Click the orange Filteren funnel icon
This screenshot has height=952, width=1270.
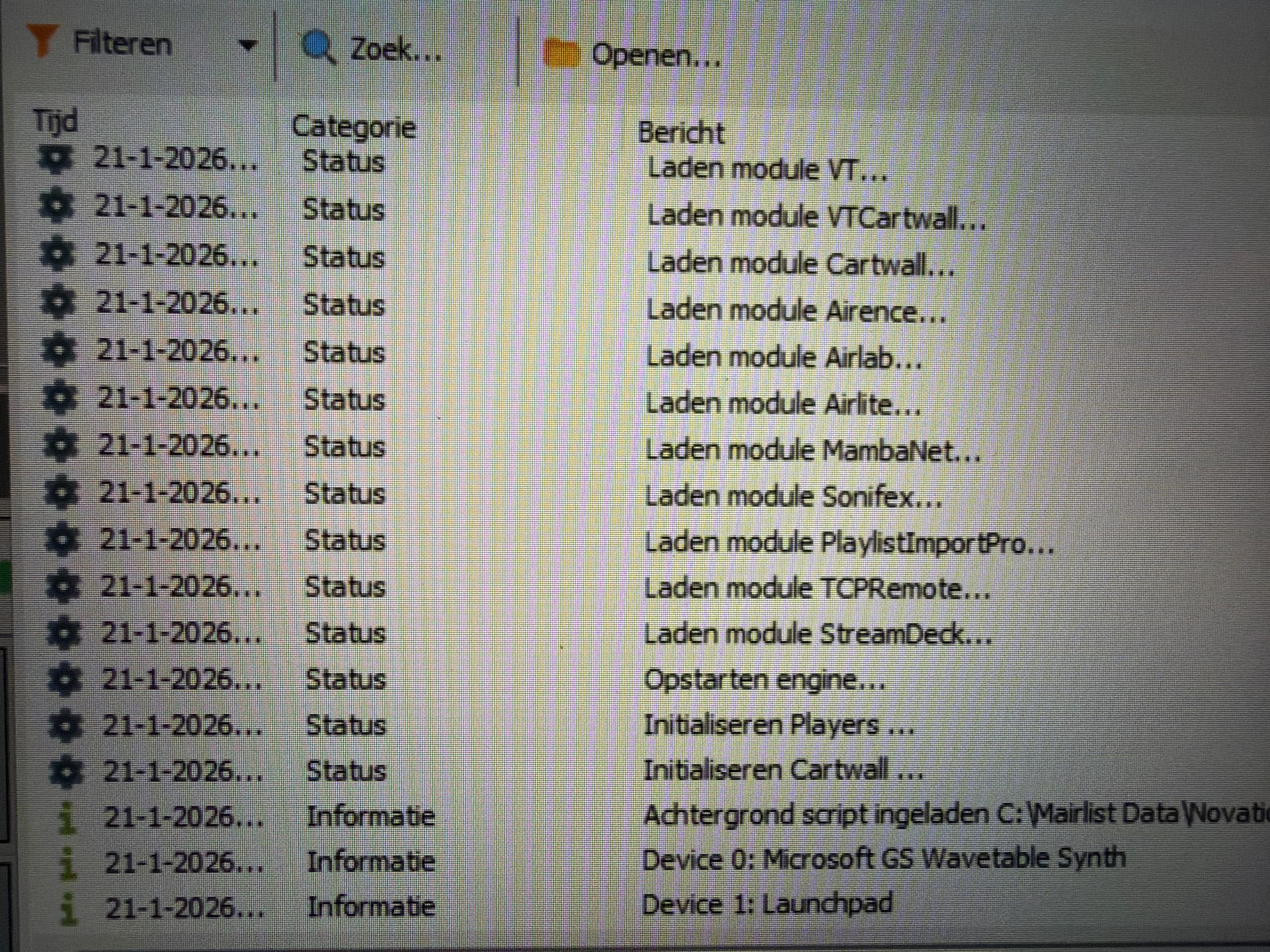coord(42,41)
